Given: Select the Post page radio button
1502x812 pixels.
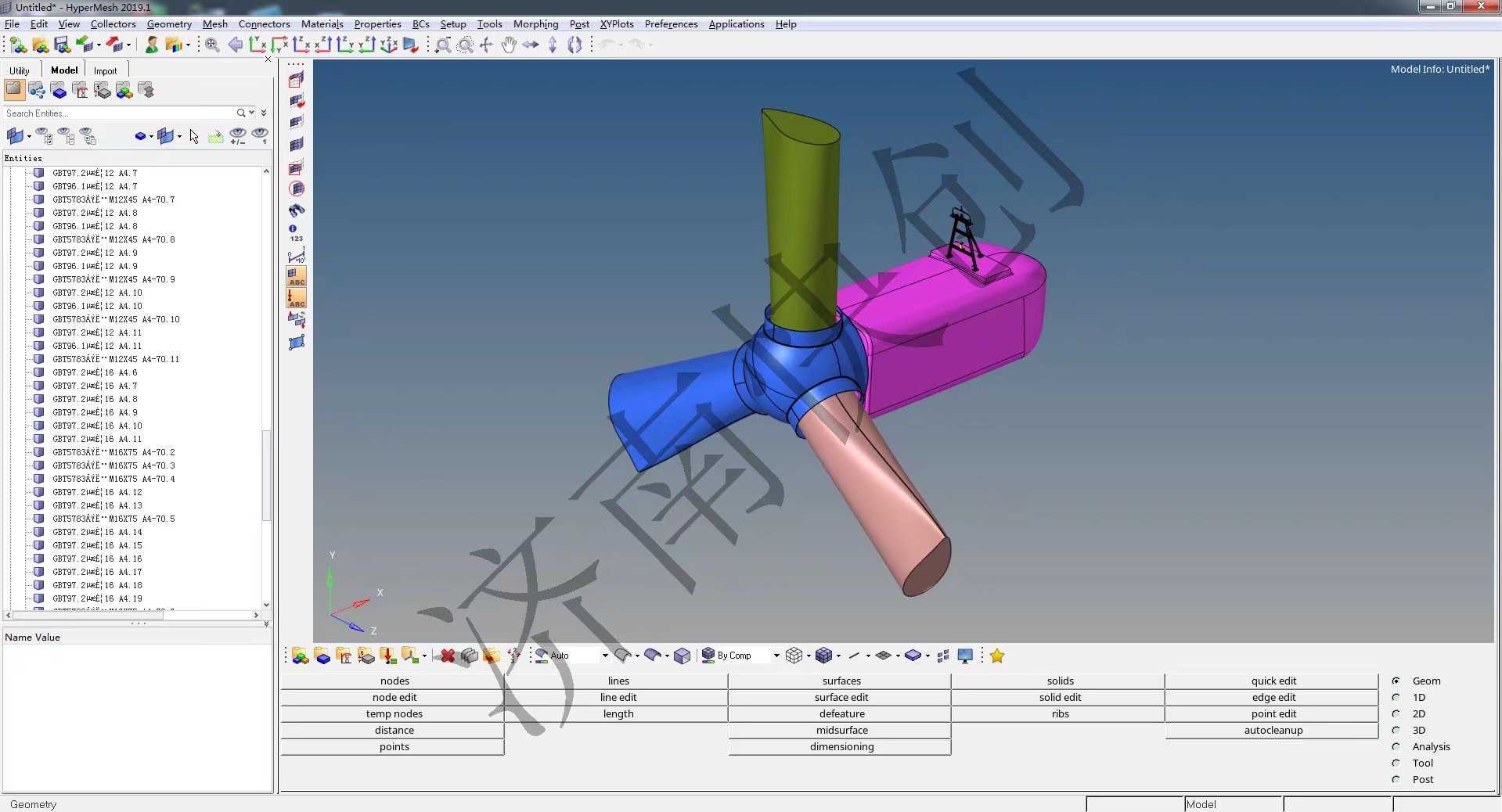Looking at the screenshot, I should coord(1396,779).
